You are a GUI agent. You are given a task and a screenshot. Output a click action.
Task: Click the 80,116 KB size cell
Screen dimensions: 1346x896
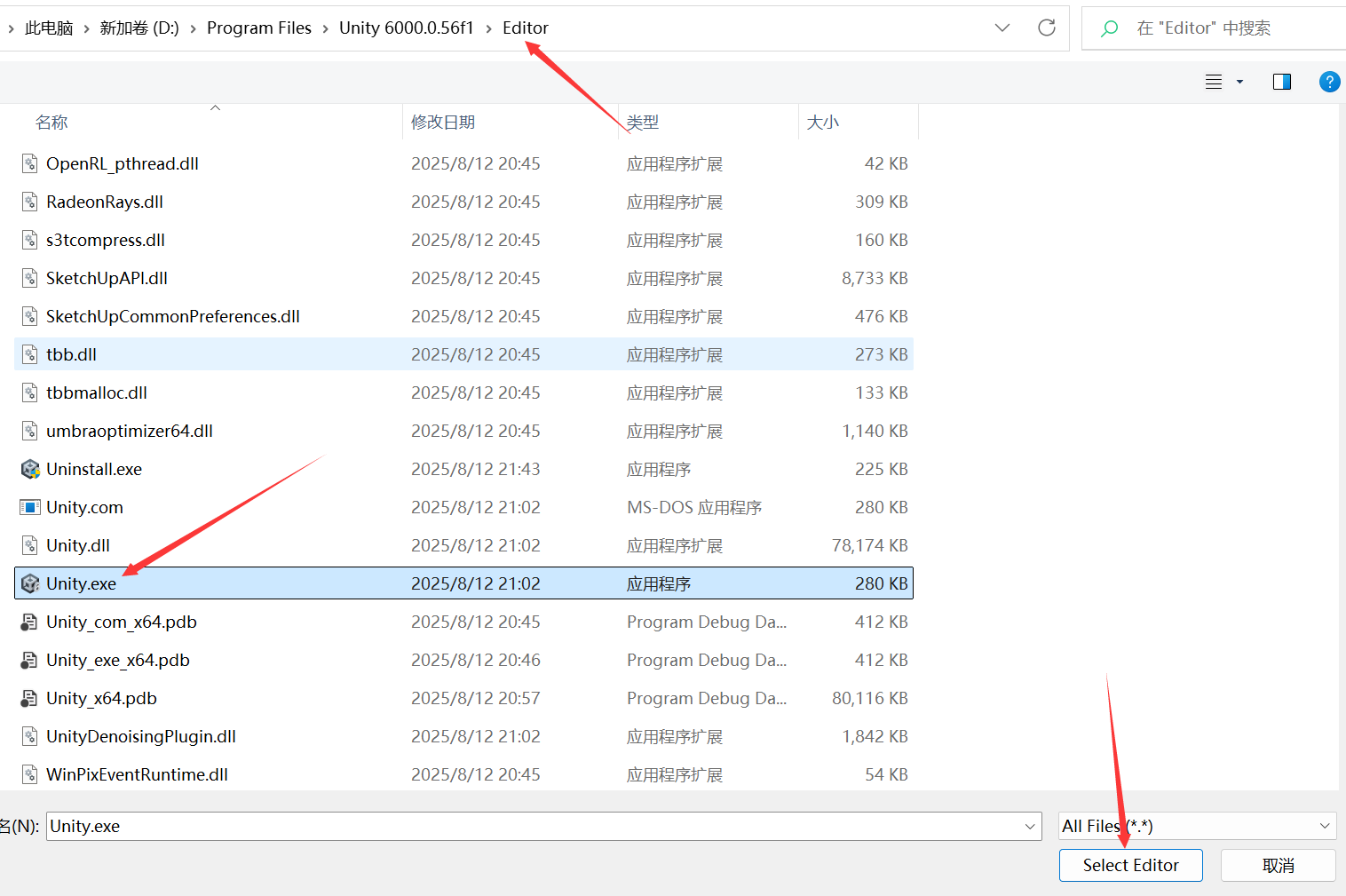869,698
